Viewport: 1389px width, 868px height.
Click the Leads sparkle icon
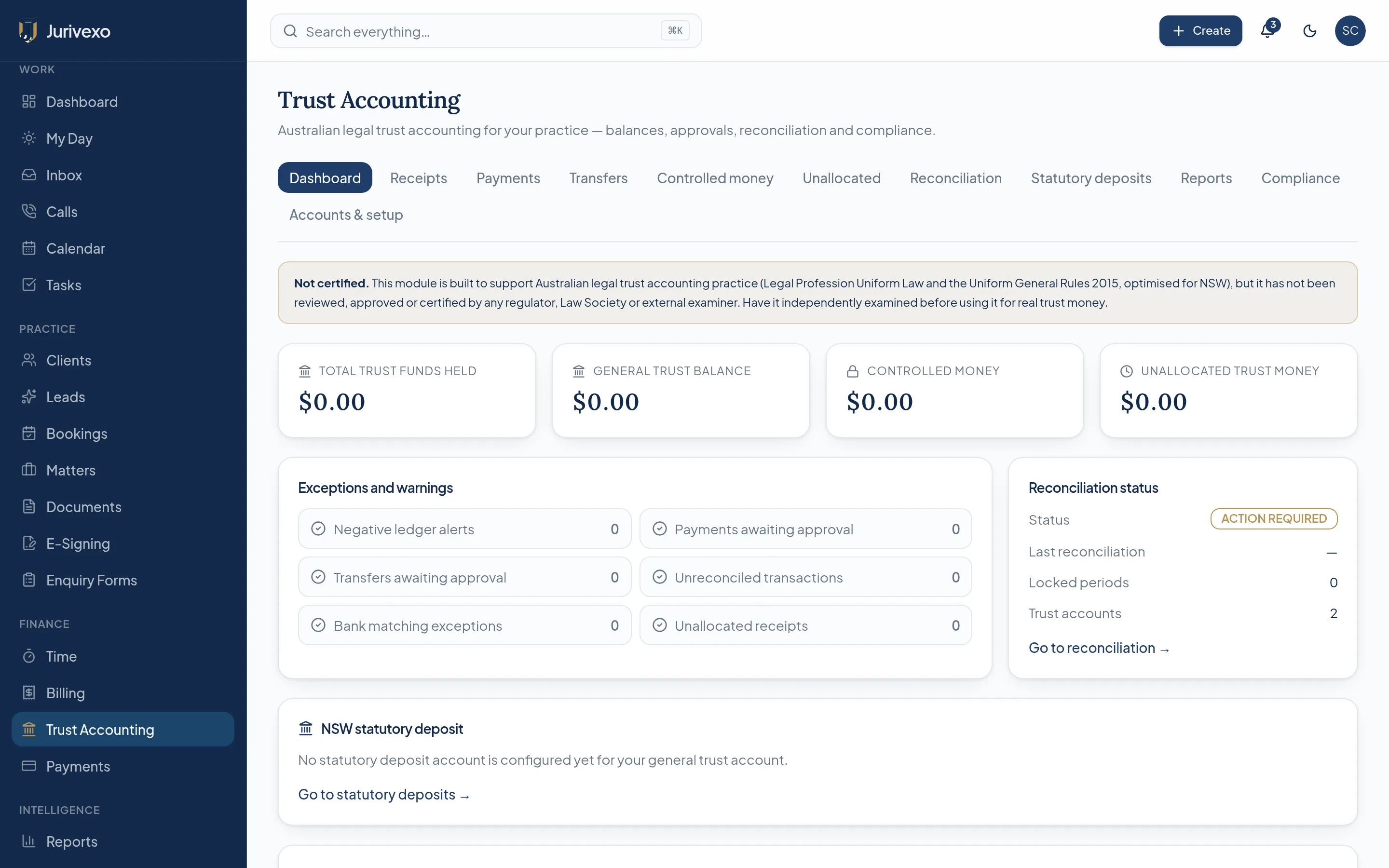tap(29, 397)
